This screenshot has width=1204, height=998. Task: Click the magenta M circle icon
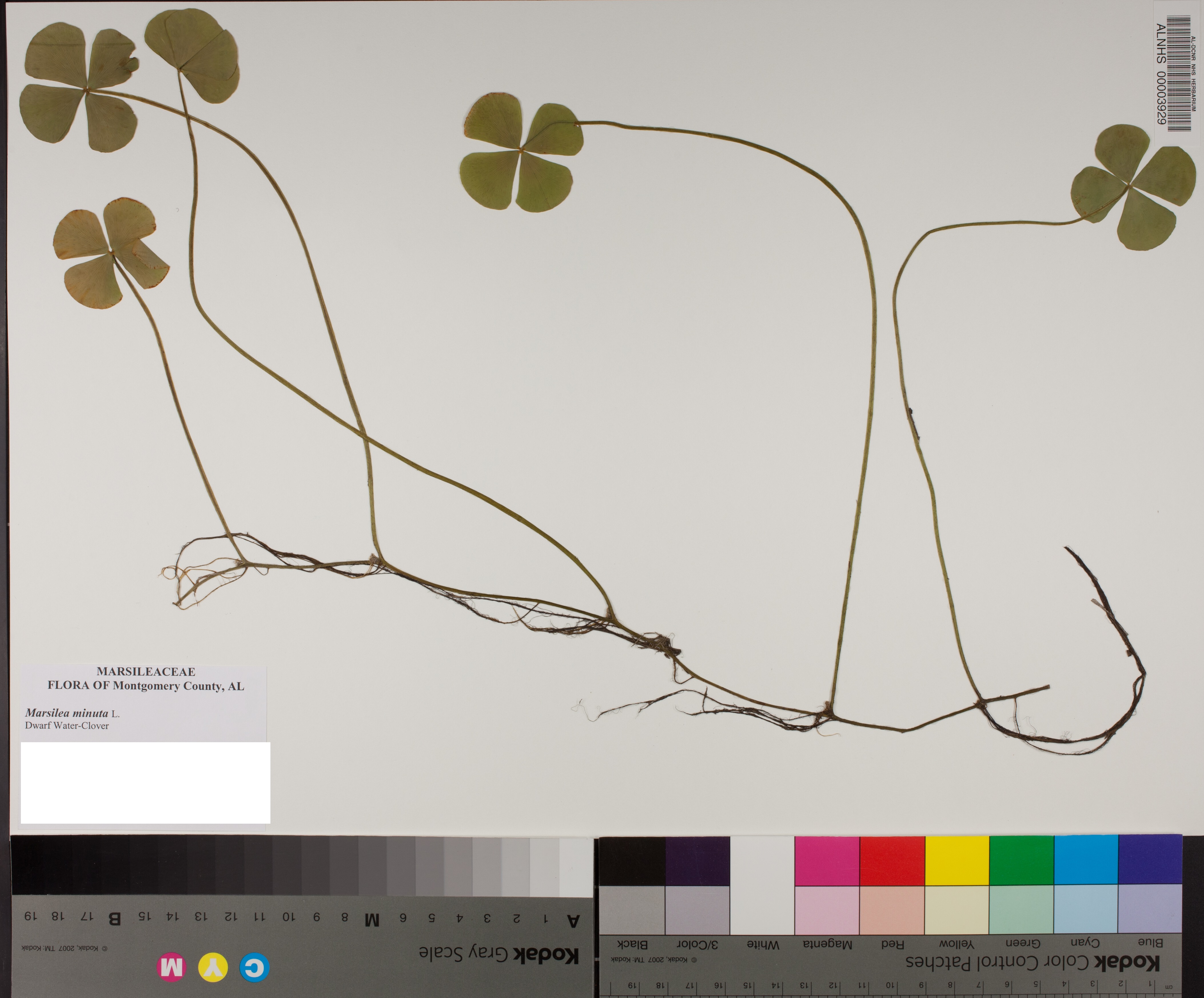click(172, 968)
